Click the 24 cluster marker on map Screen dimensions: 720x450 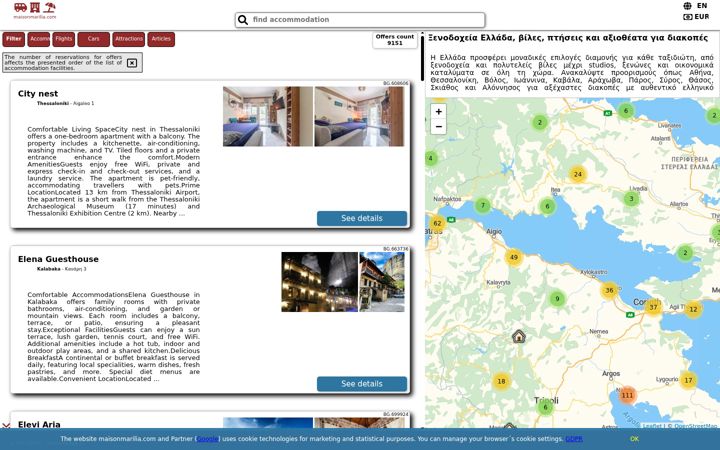tap(578, 174)
